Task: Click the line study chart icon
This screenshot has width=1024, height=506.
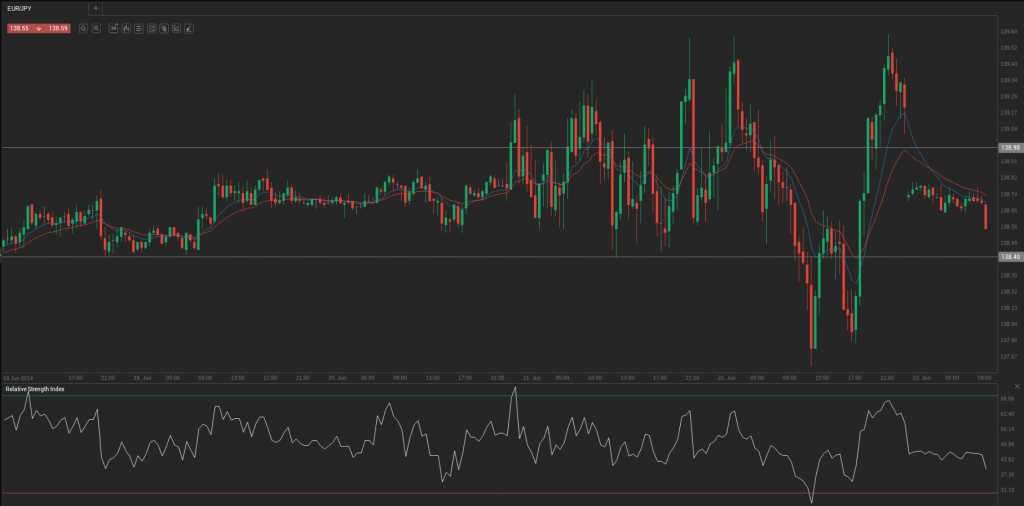Action: click(x=176, y=28)
